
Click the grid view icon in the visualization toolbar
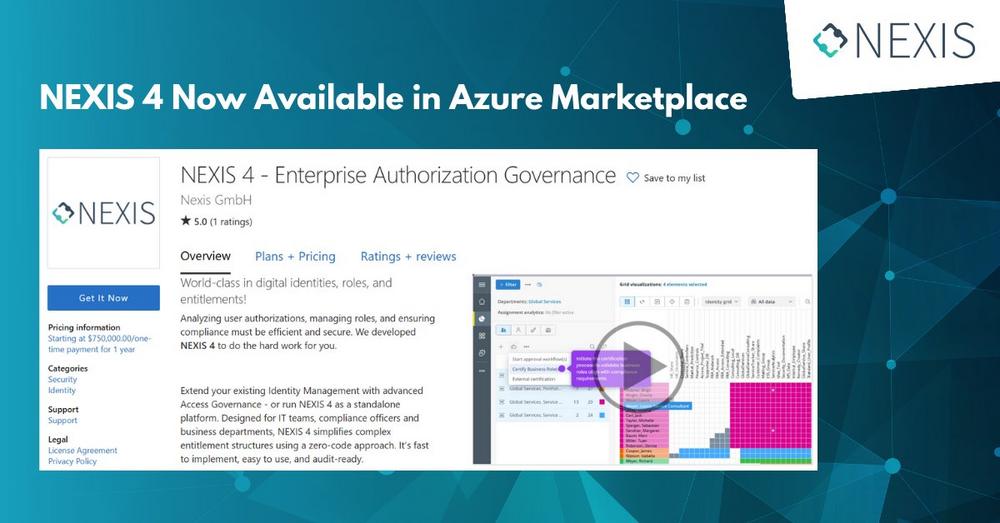click(627, 301)
